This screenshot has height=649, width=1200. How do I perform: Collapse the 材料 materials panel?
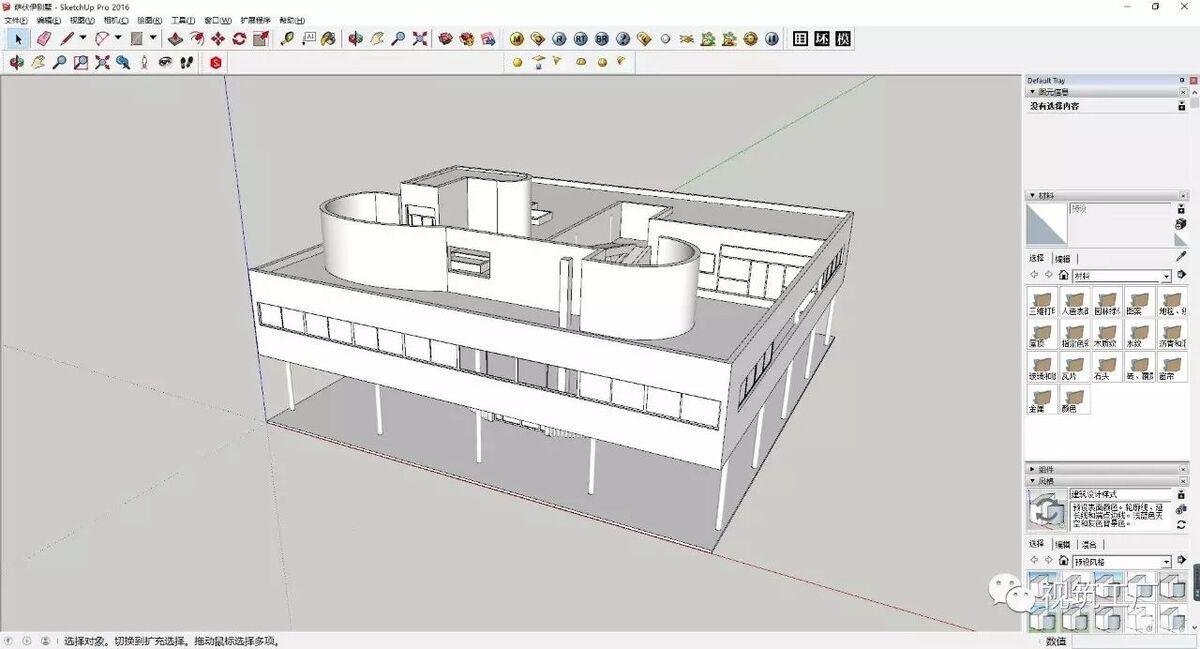[1032, 196]
